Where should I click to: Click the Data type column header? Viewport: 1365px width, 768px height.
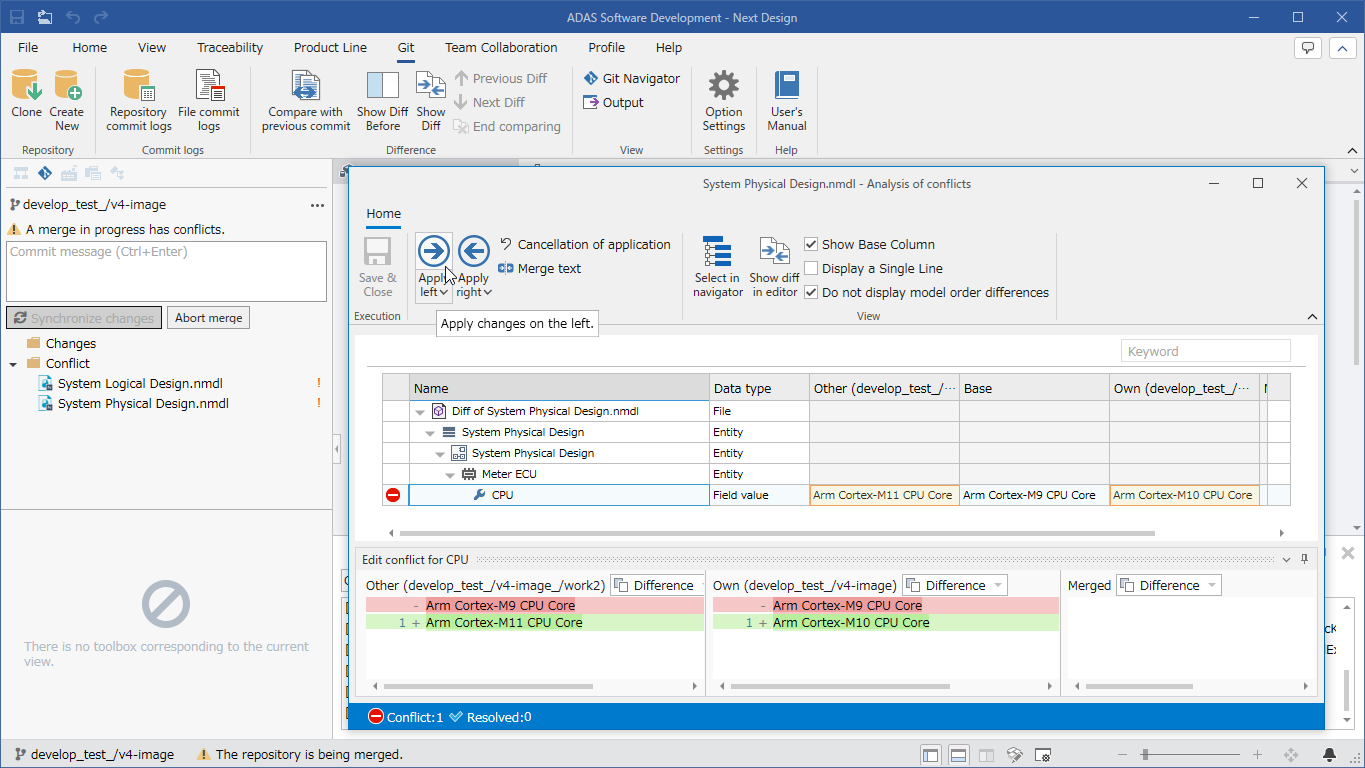click(759, 388)
